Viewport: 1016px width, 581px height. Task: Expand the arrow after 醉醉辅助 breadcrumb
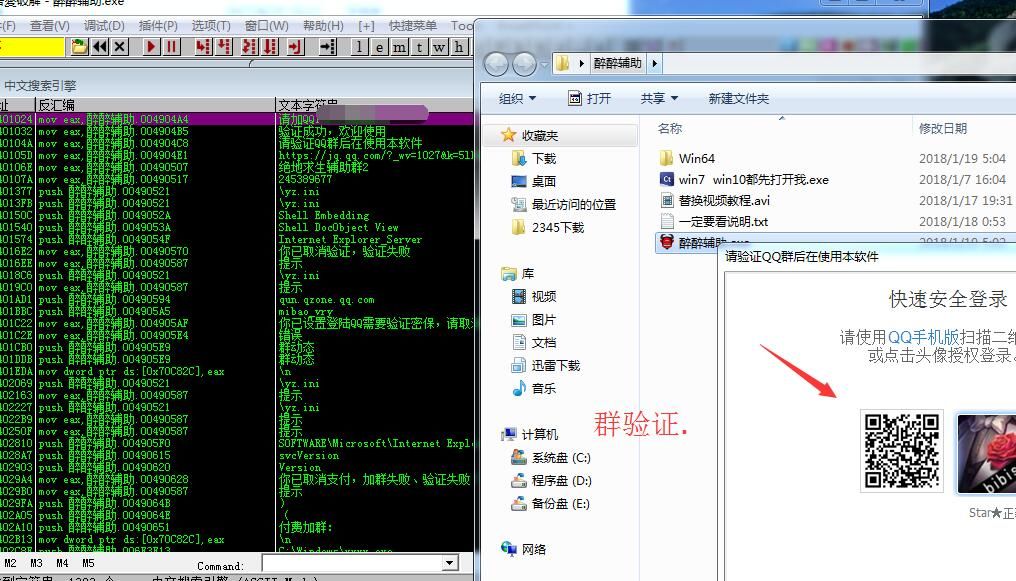coord(654,63)
